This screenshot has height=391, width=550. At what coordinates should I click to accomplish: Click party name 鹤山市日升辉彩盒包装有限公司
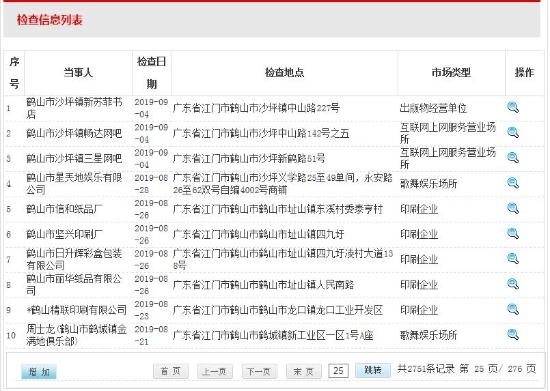[x=74, y=259]
